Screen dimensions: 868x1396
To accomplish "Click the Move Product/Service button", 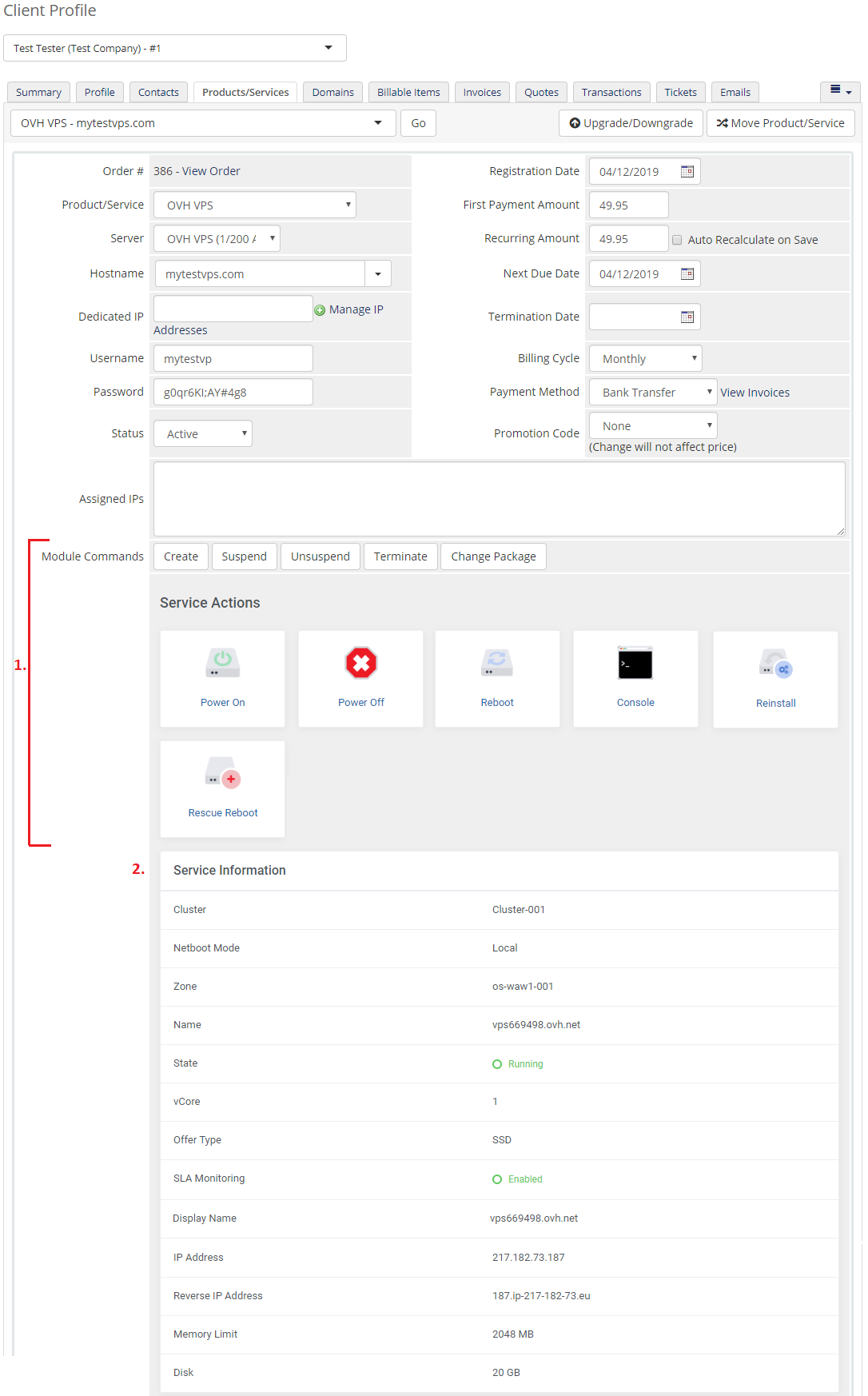I will pyautogui.click(x=781, y=123).
